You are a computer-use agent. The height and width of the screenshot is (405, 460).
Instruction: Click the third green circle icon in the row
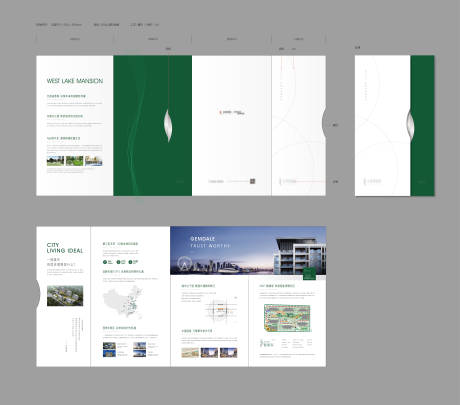coord(131,262)
